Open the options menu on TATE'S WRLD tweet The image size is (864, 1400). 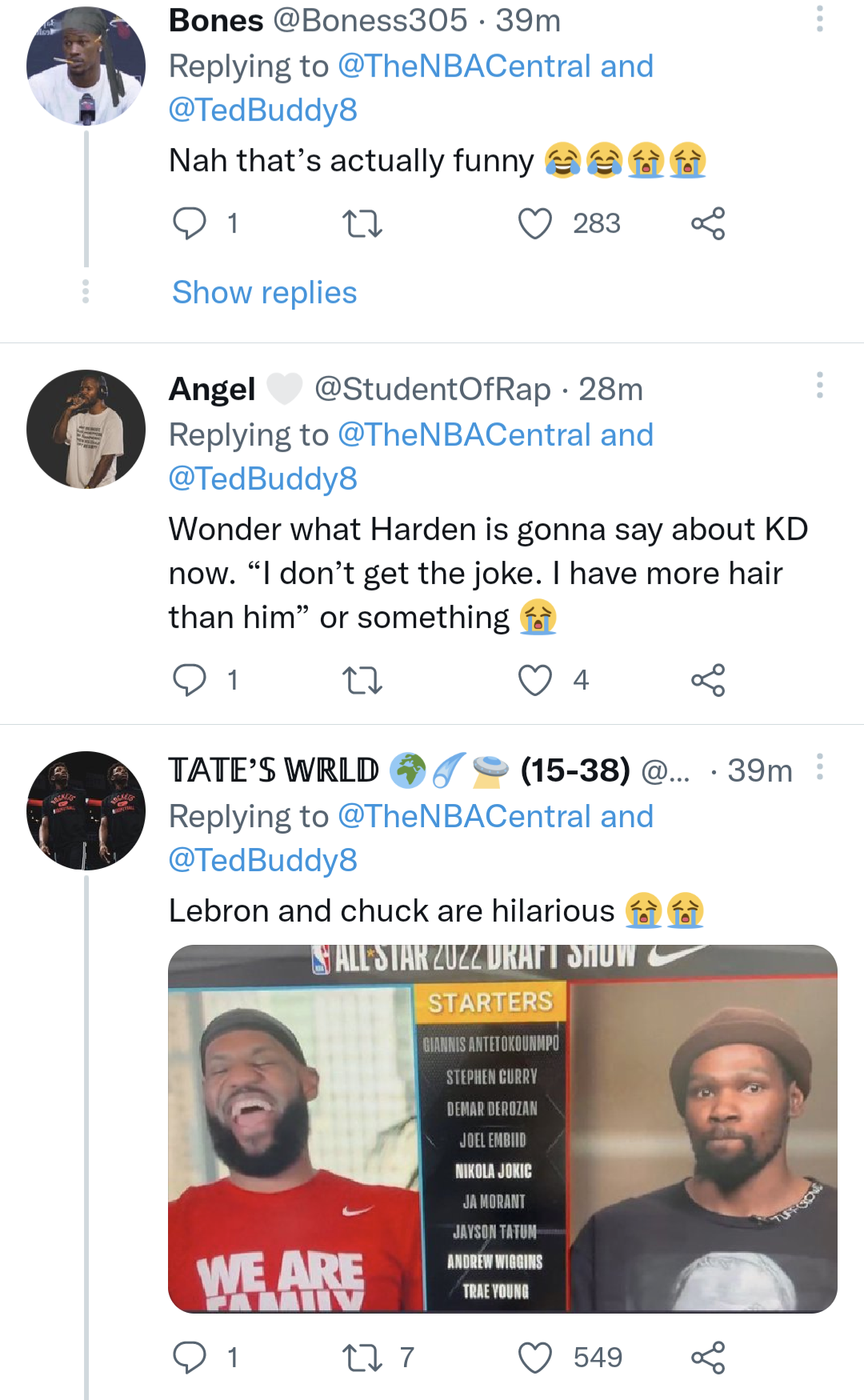coord(818,768)
